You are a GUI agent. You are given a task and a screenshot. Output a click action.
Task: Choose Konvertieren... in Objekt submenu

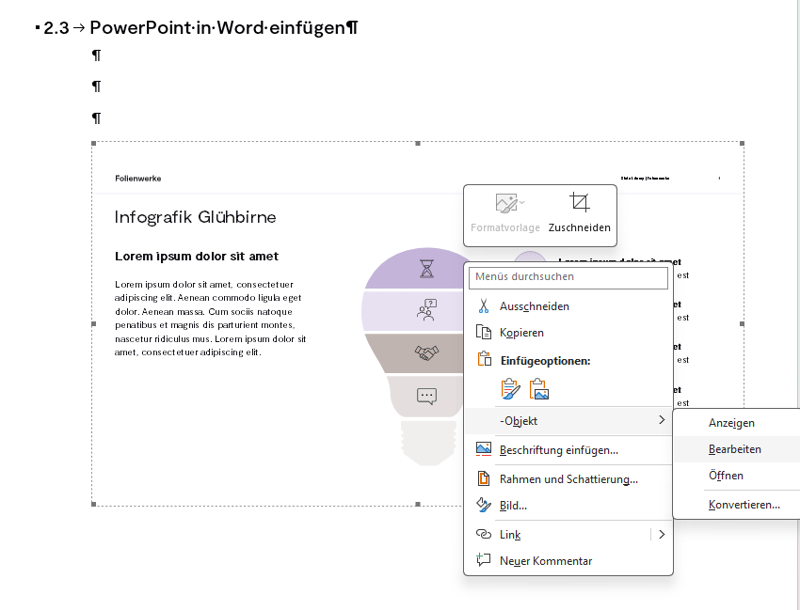737,504
